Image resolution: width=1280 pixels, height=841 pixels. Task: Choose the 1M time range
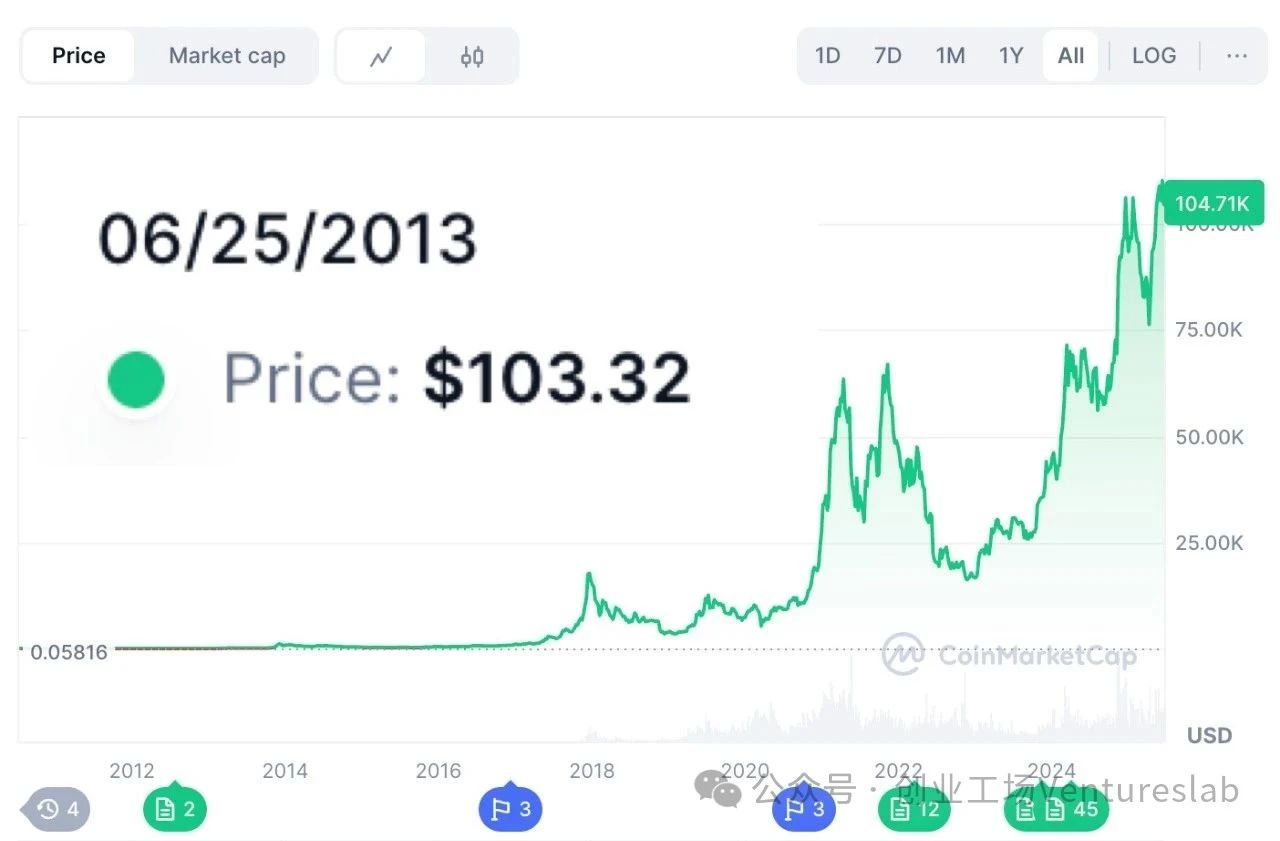point(950,56)
